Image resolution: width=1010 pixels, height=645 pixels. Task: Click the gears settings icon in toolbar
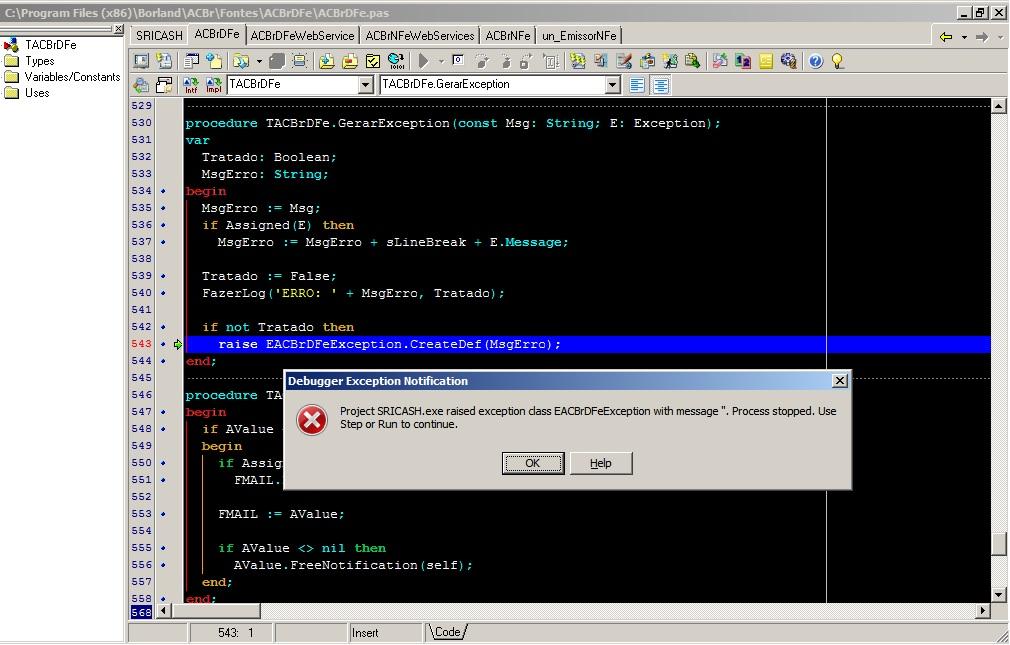coord(788,61)
